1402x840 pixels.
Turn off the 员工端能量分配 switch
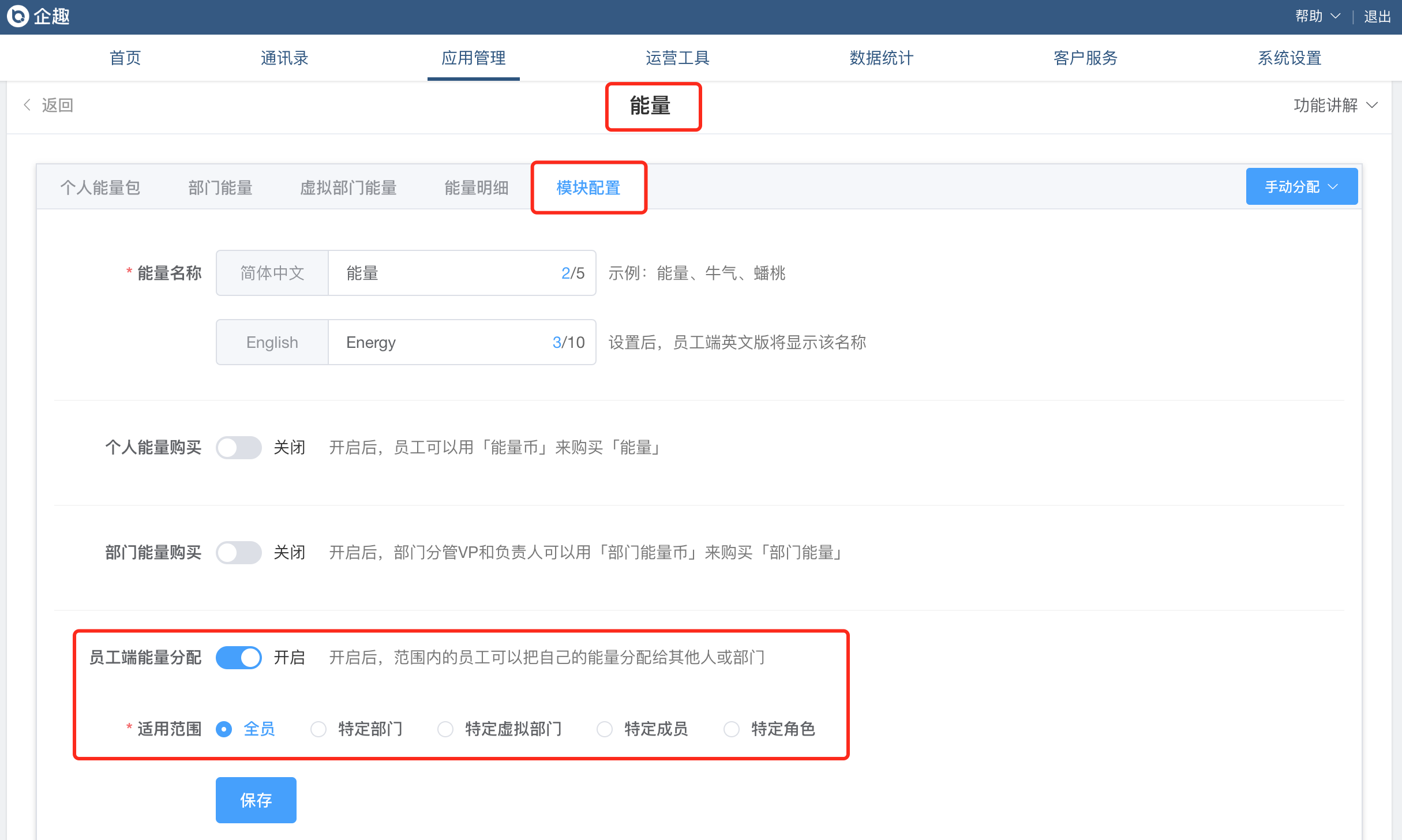pos(238,658)
